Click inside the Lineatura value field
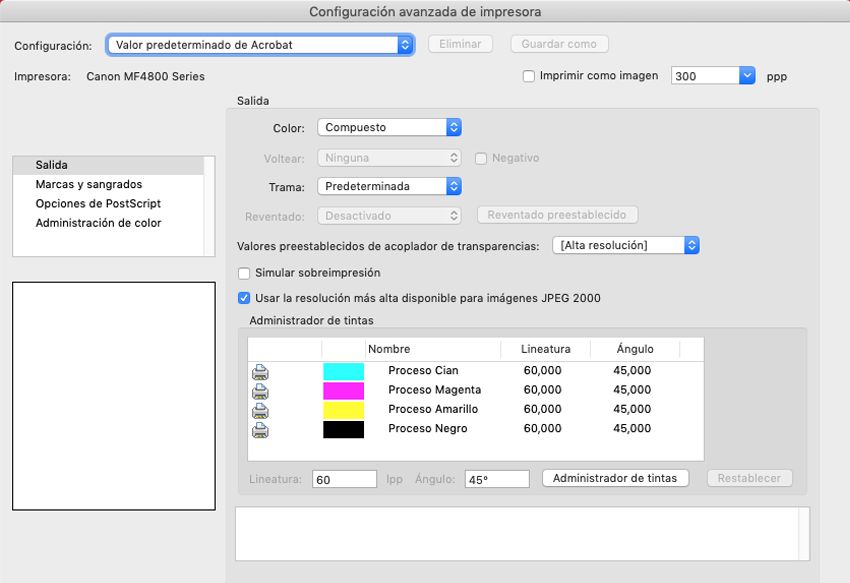This screenshot has width=850, height=583. pos(343,478)
